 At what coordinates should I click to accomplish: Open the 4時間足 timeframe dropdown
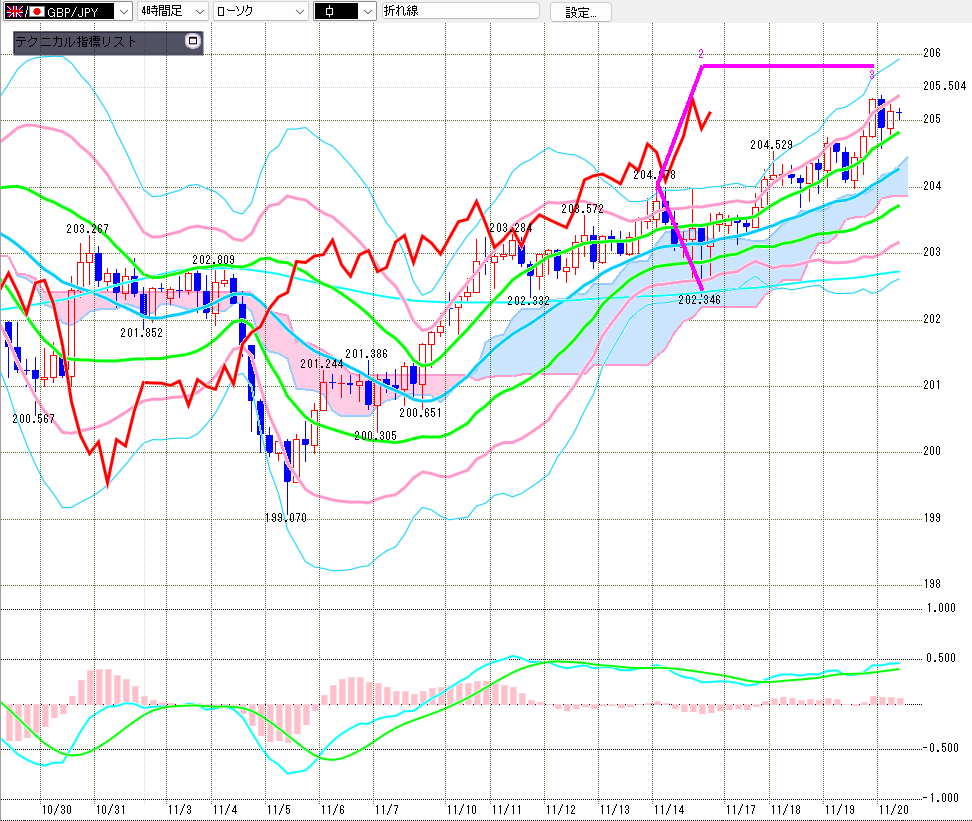(x=199, y=12)
